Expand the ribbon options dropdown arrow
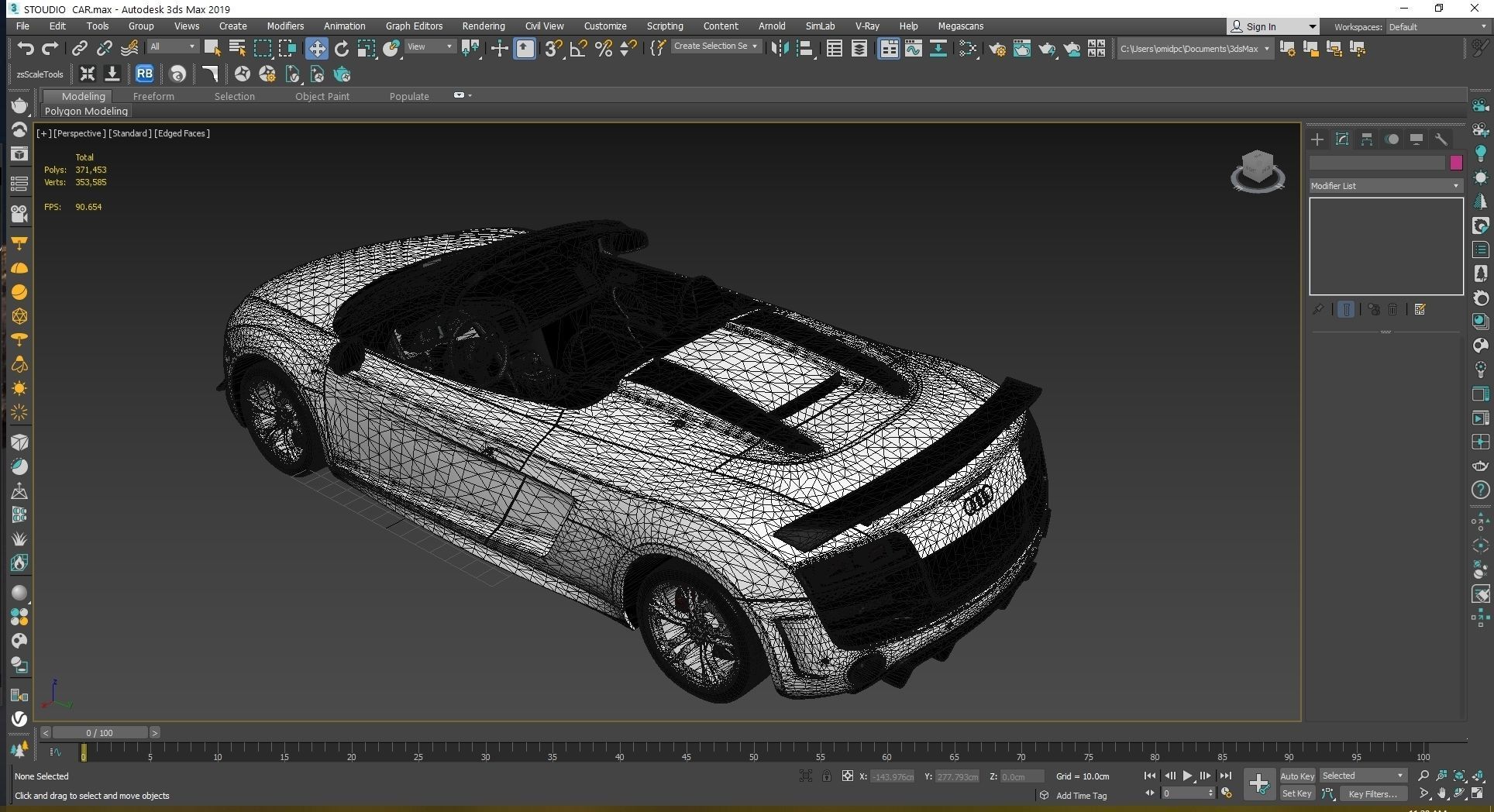The height and width of the screenshot is (812, 1494). click(470, 96)
